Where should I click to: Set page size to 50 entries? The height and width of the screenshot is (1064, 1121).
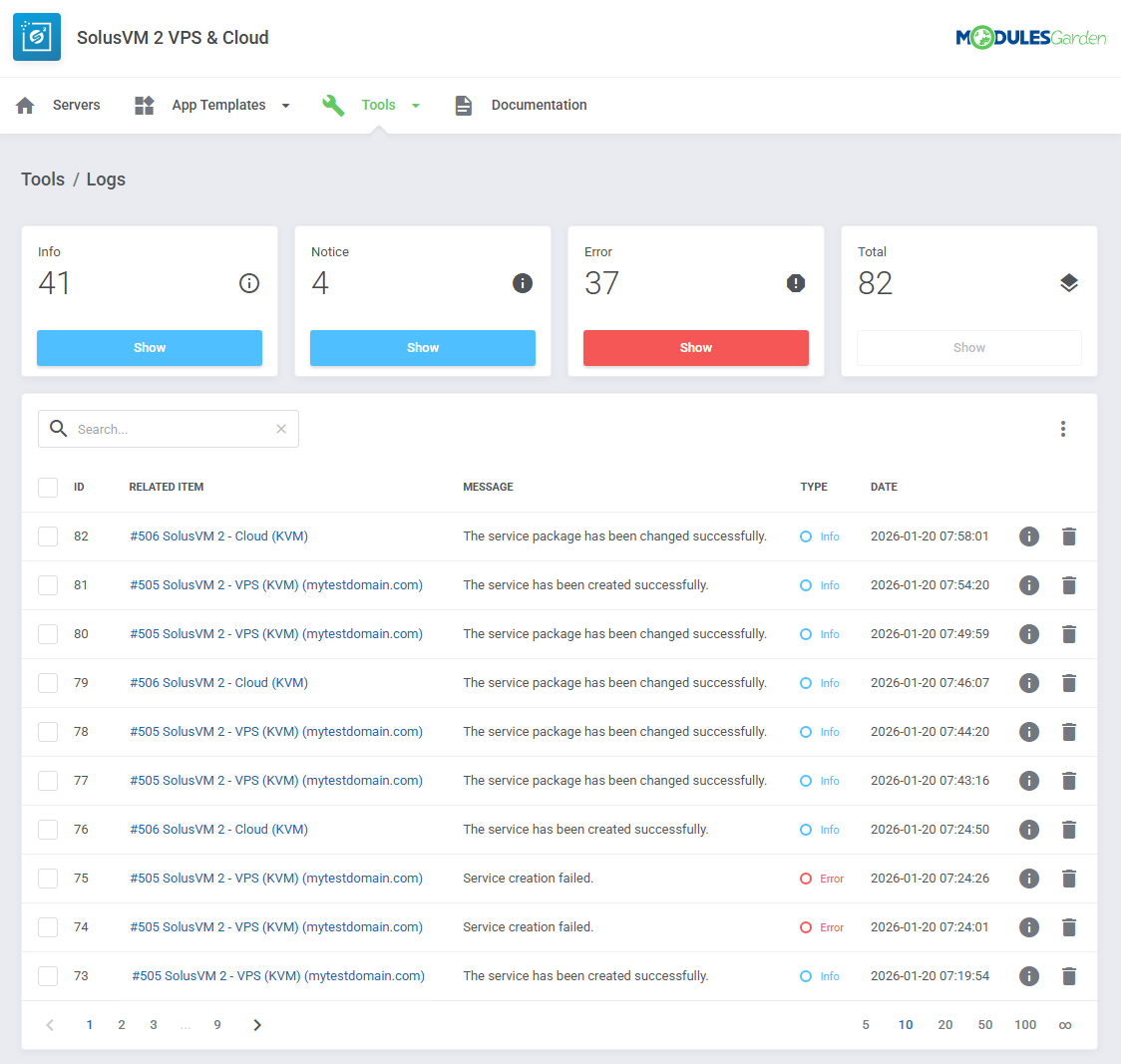(x=985, y=1025)
